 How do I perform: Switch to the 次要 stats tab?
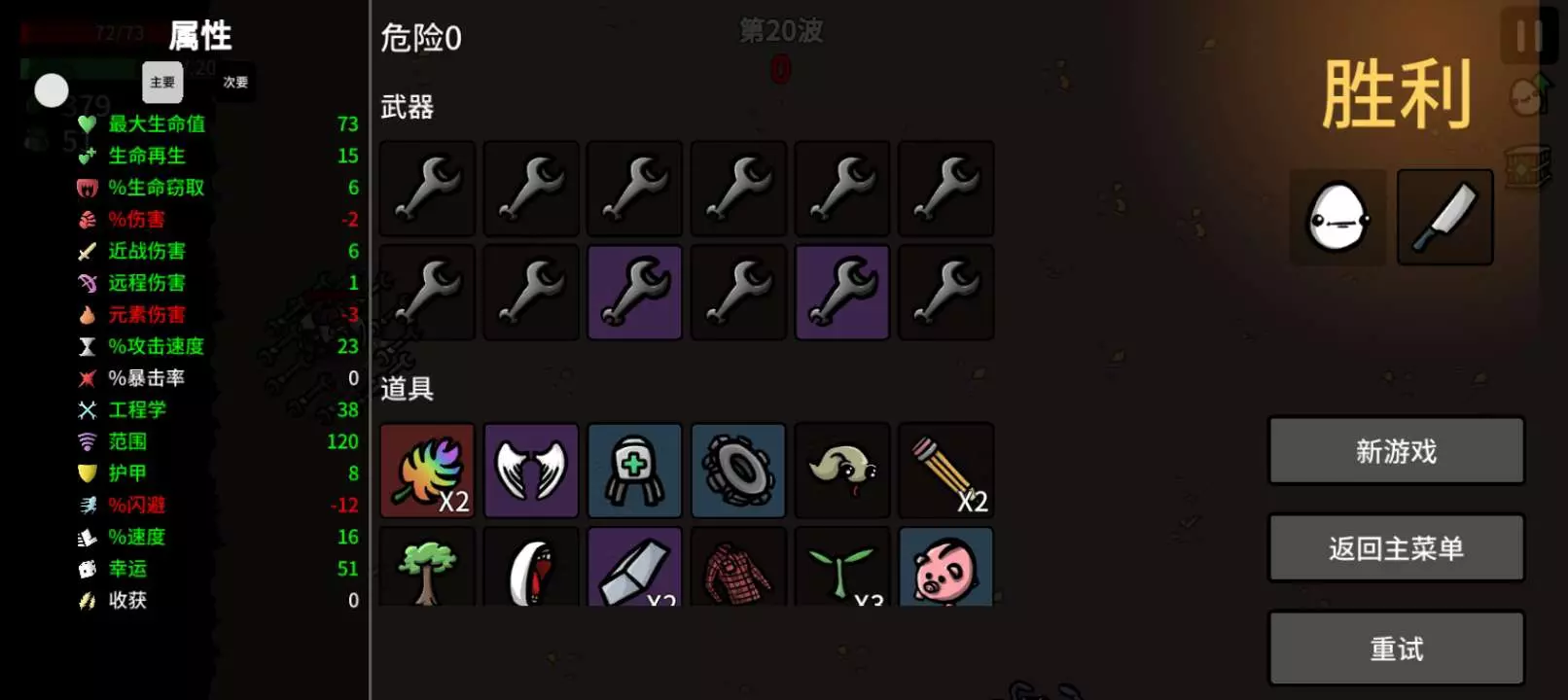(235, 83)
